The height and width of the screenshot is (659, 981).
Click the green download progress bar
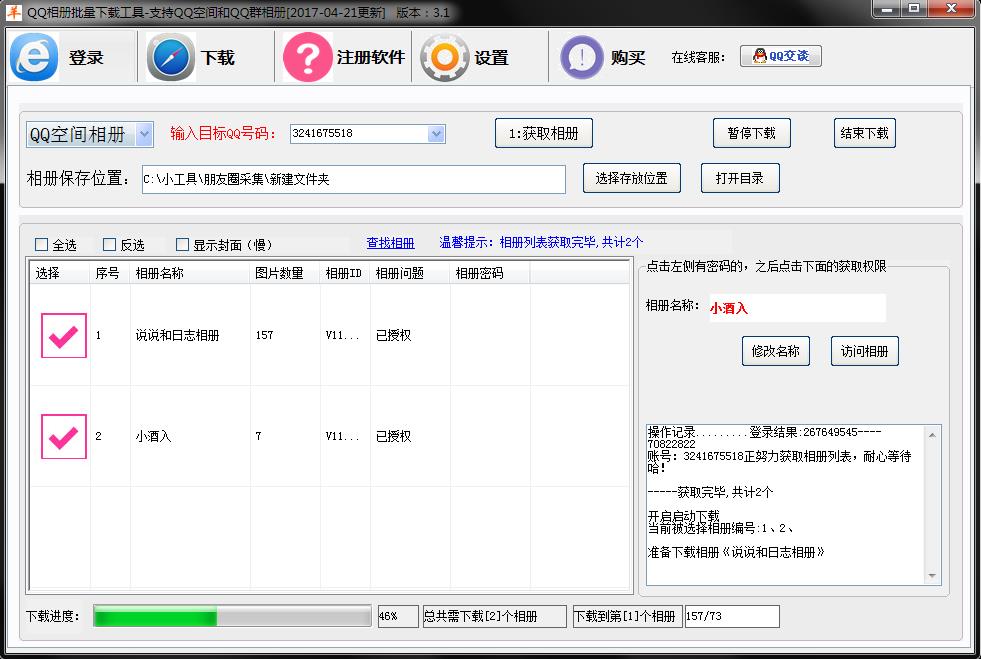[232, 616]
